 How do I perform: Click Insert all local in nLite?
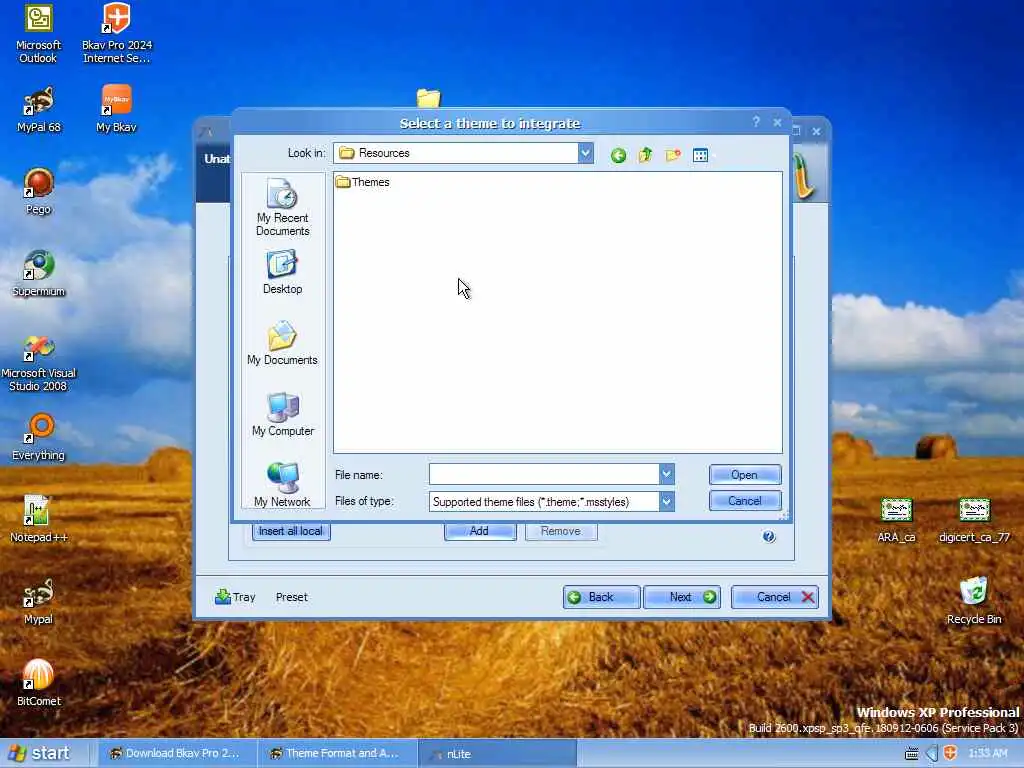[x=291, y=531]
